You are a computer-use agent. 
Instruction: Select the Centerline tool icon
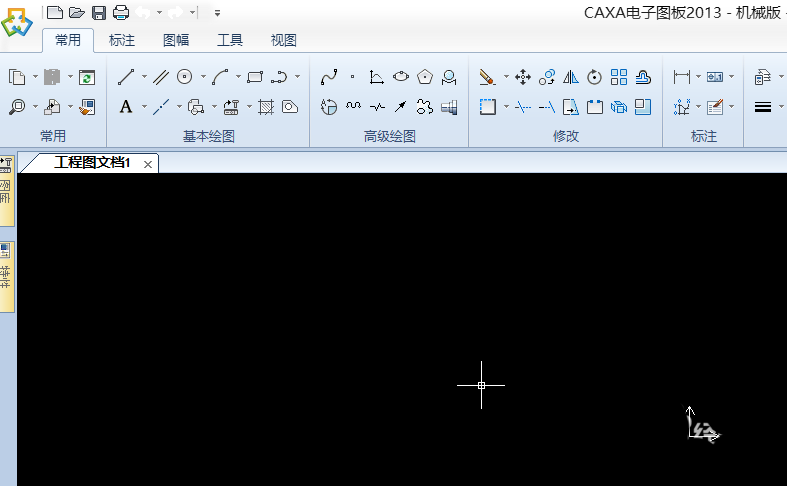pyautogui.click(x=161, y=106)
